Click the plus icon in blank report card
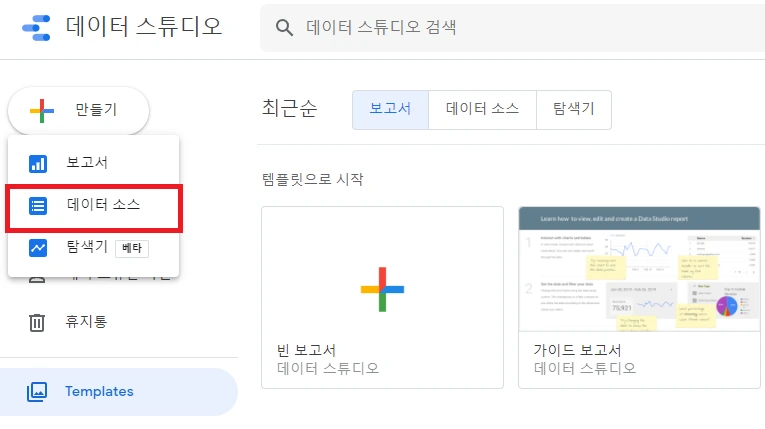 (x=382, y=289)
